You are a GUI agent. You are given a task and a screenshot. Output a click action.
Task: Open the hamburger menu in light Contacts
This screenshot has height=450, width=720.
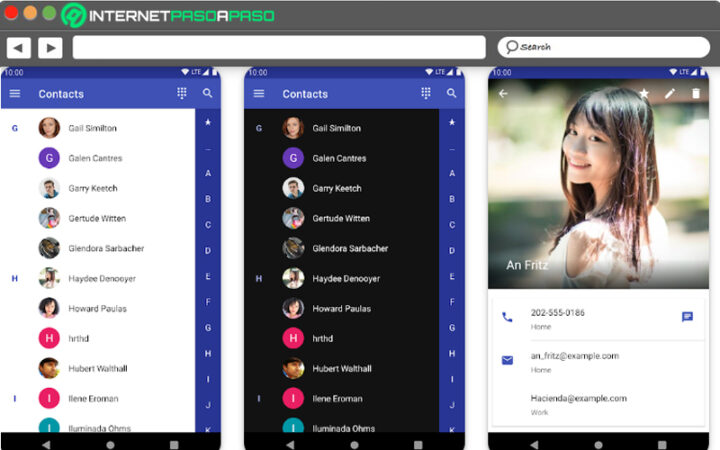15,94
